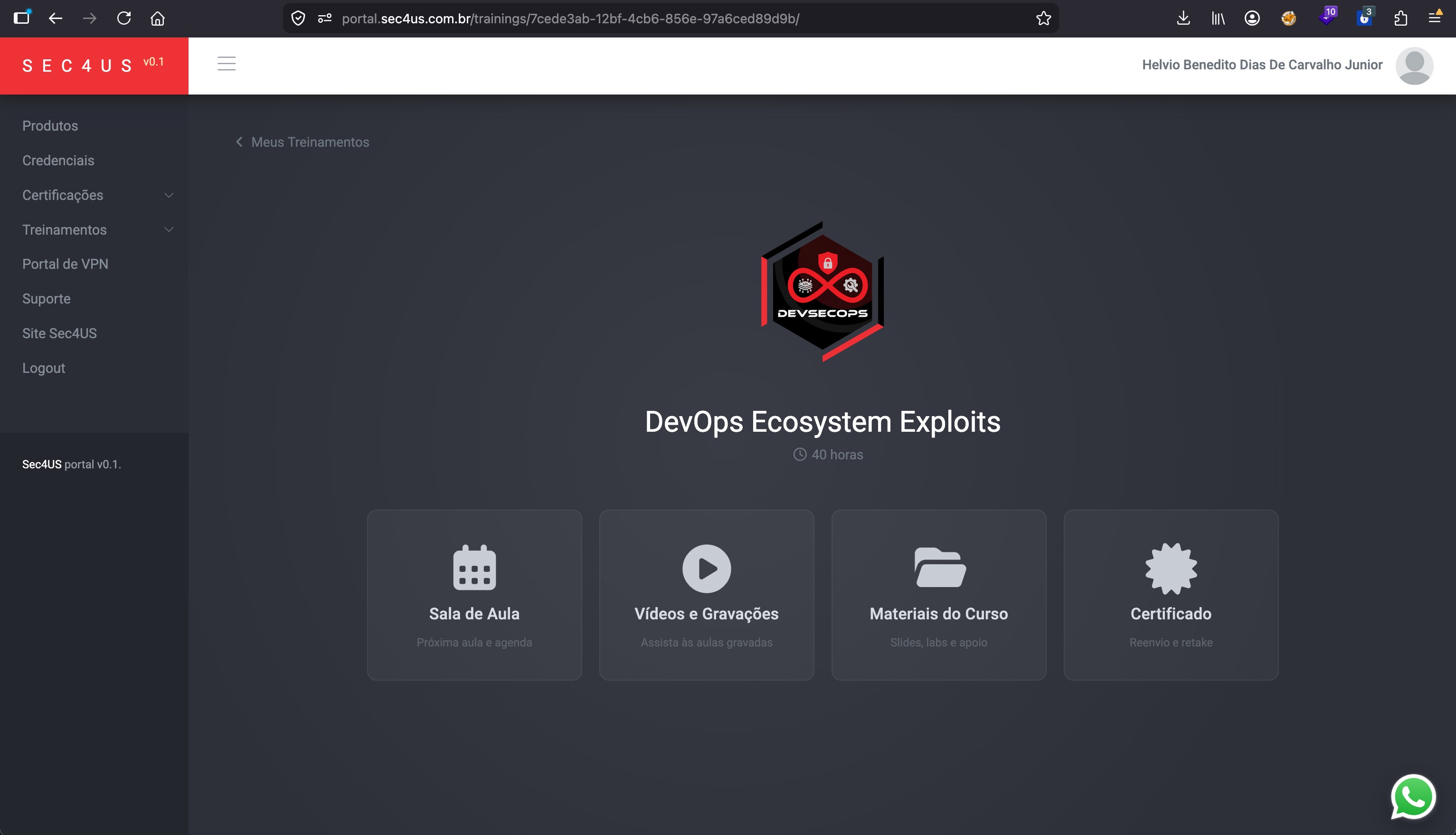Open the browser library icon
1456x835 pixels.
tap(1218, 19)
